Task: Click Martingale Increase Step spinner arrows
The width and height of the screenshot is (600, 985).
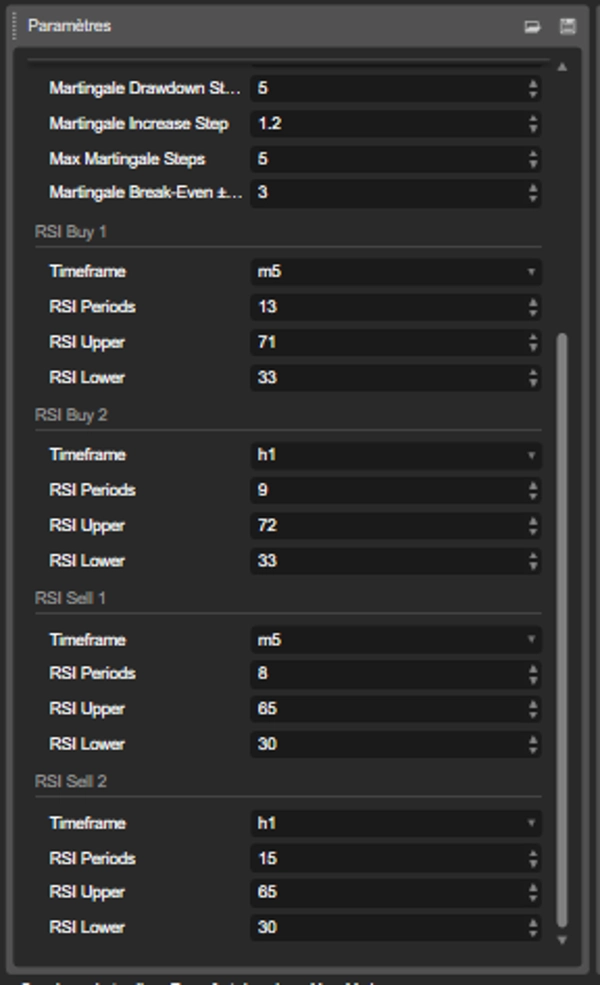Action: [533, 124]
